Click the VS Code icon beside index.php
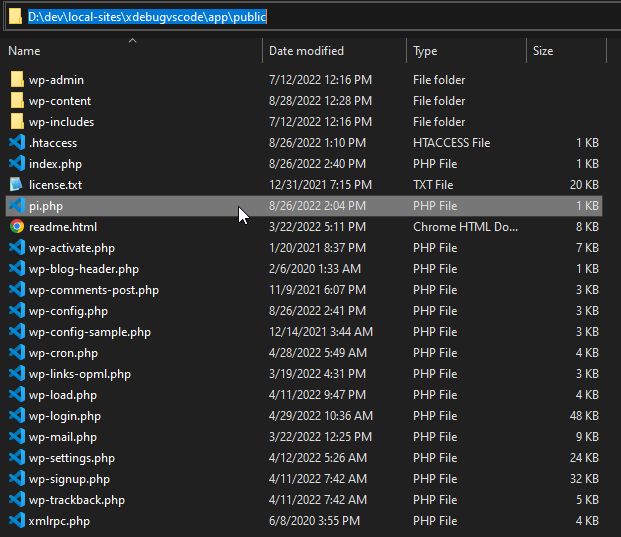The image size is (621, 537). coord(17,163)
